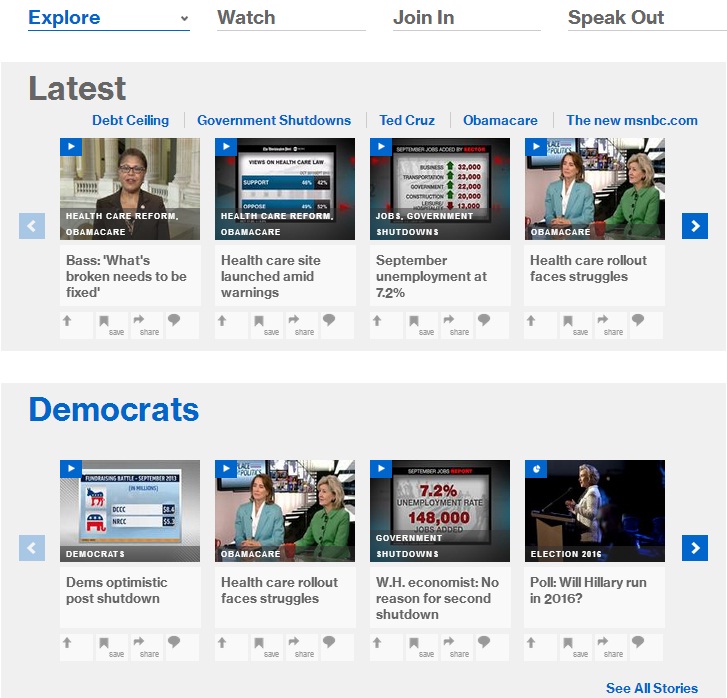Image resolution: width=727 pixels, height=698 pixels.
Task: Comment on 'W.H. economist' story
Action: [483, 644]
